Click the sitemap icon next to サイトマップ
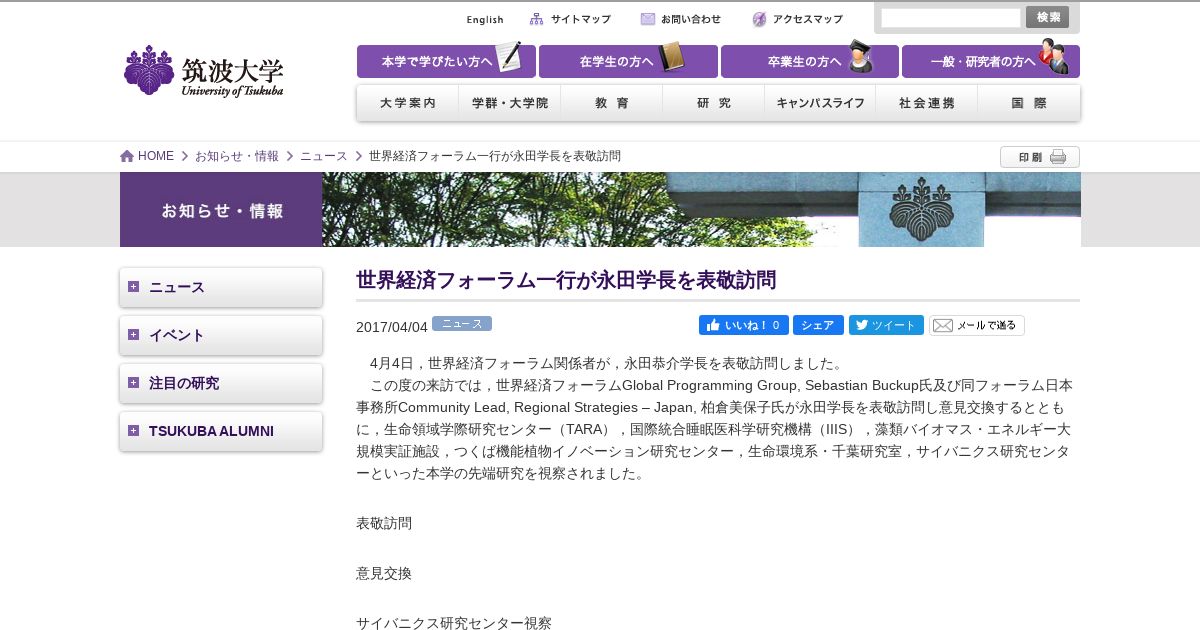Viewport: 1200px width, 630px height. [x=537, y=19]
